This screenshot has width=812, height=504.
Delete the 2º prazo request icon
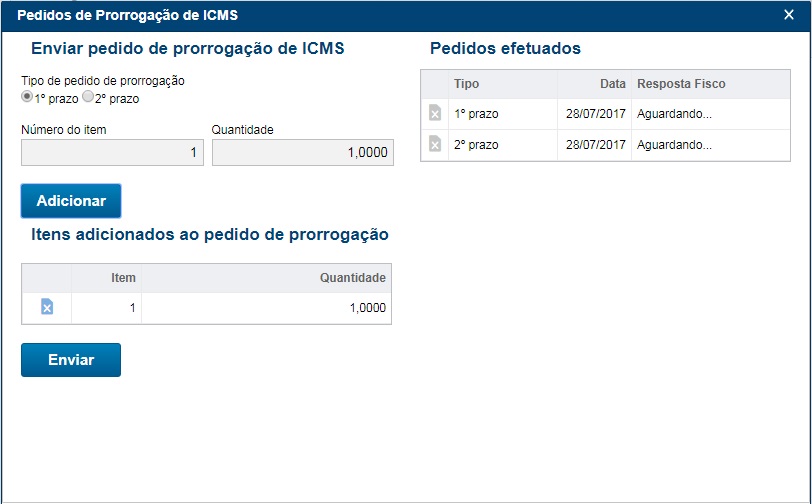click(x=435, y=145)
